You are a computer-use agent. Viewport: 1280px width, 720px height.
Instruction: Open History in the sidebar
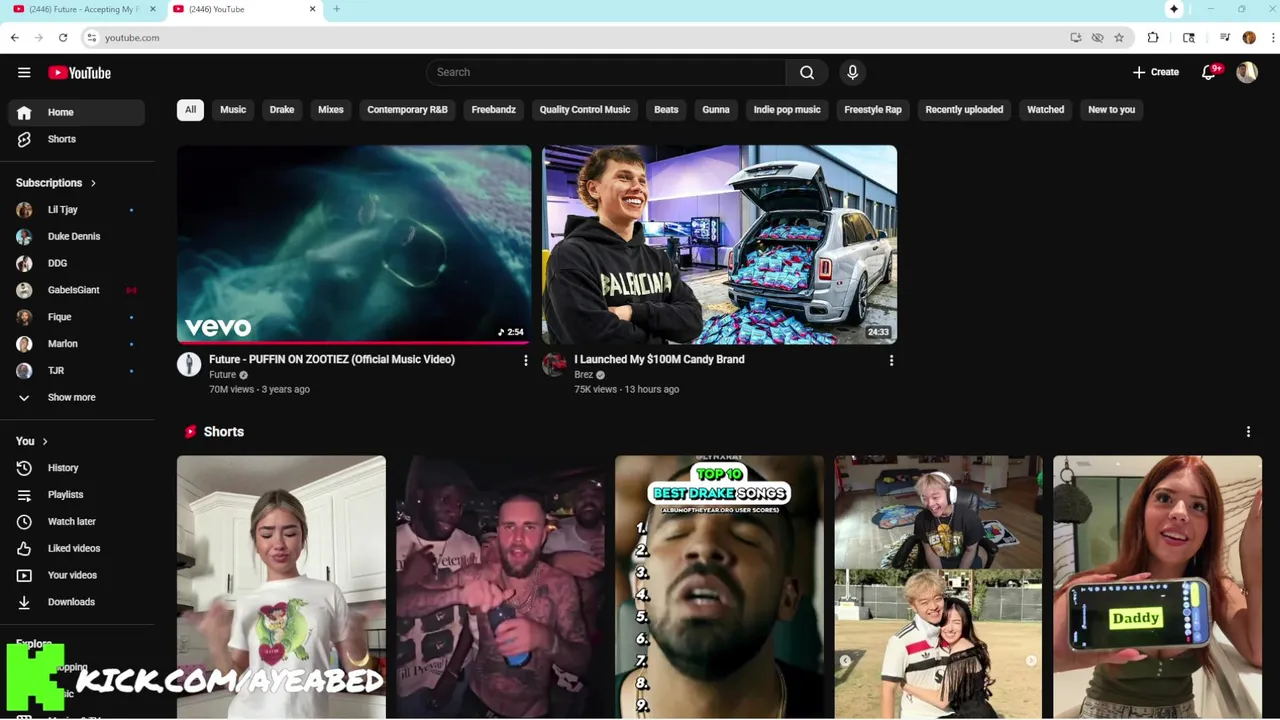[76, 468]
